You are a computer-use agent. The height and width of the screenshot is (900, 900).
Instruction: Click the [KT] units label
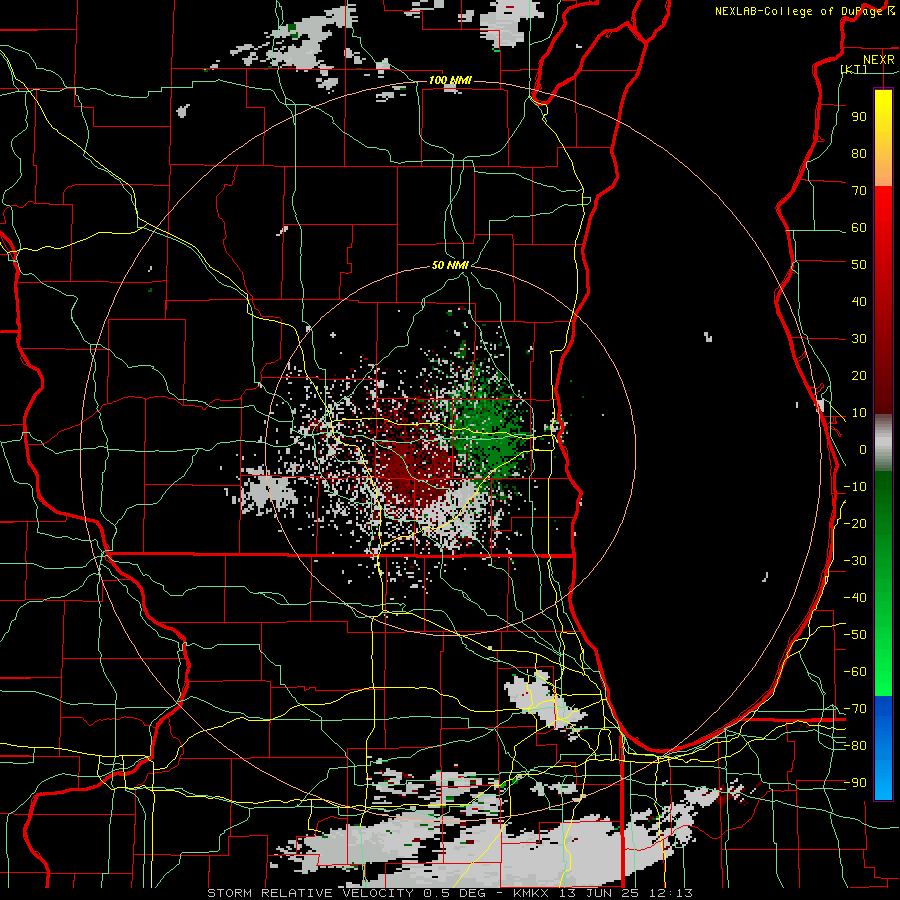click(x=854, y=69)
